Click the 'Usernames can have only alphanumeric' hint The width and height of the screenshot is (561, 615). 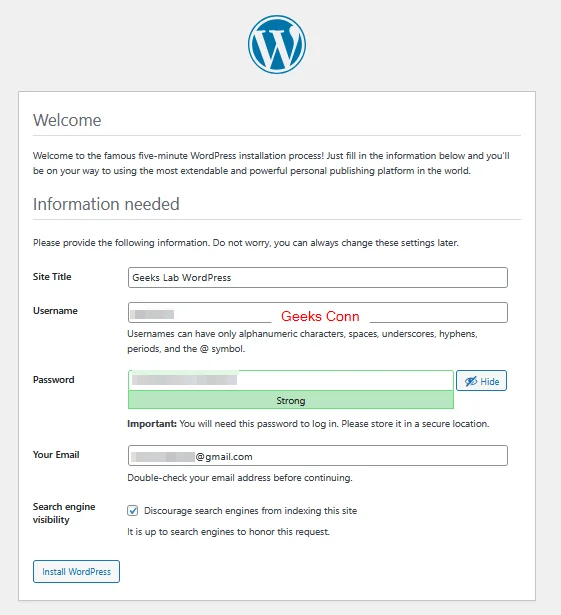point(302,341)
